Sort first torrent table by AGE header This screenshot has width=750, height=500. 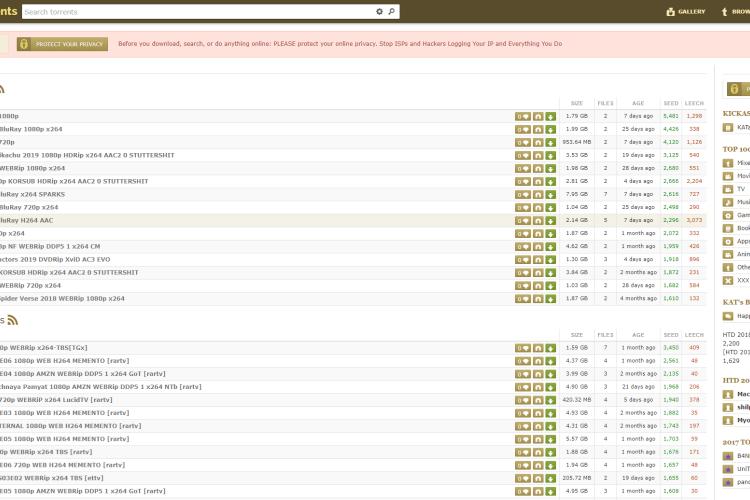pyautogui.click(x=638, y=103)
